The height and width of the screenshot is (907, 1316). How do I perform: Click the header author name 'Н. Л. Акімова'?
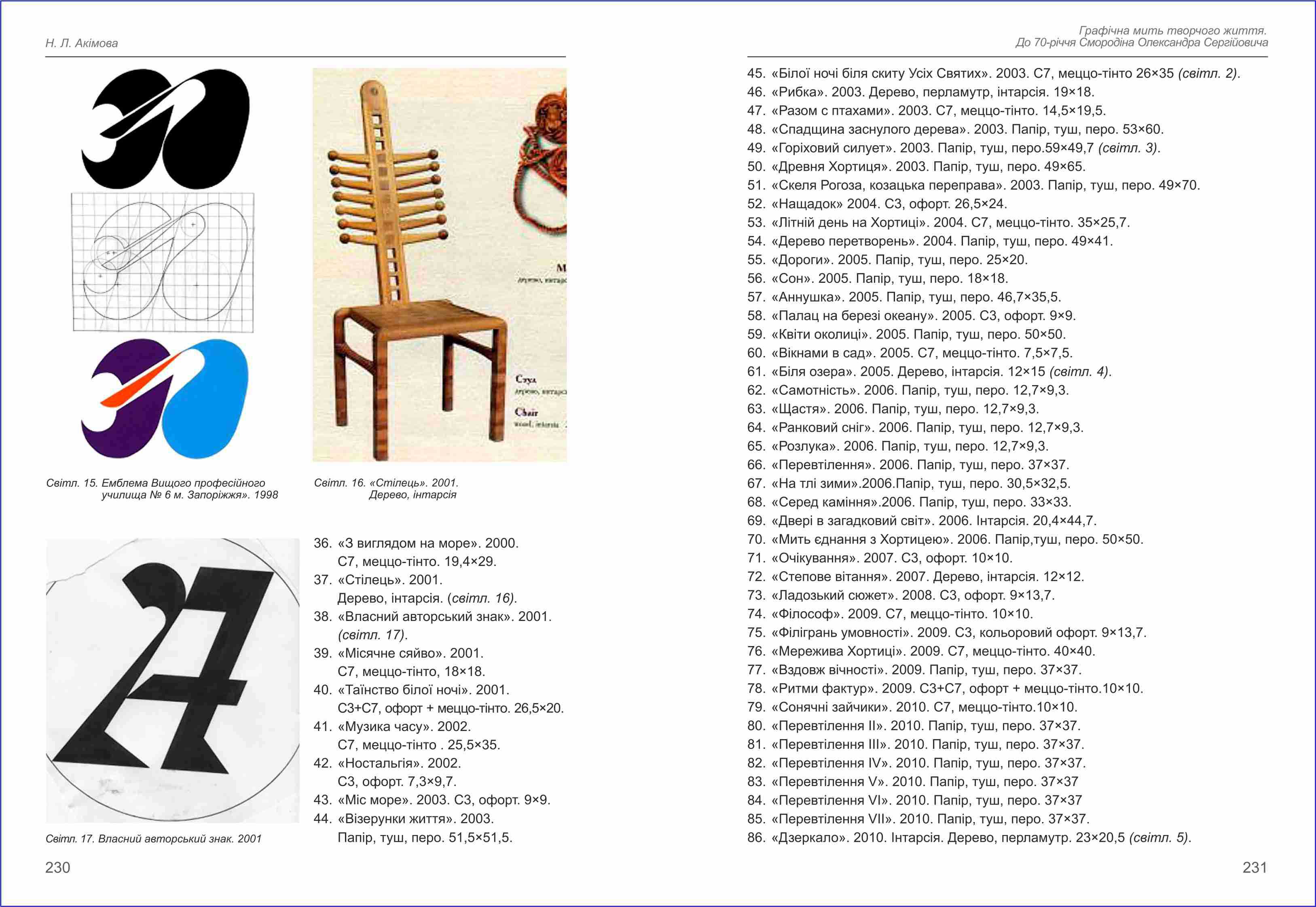point(82,43)
